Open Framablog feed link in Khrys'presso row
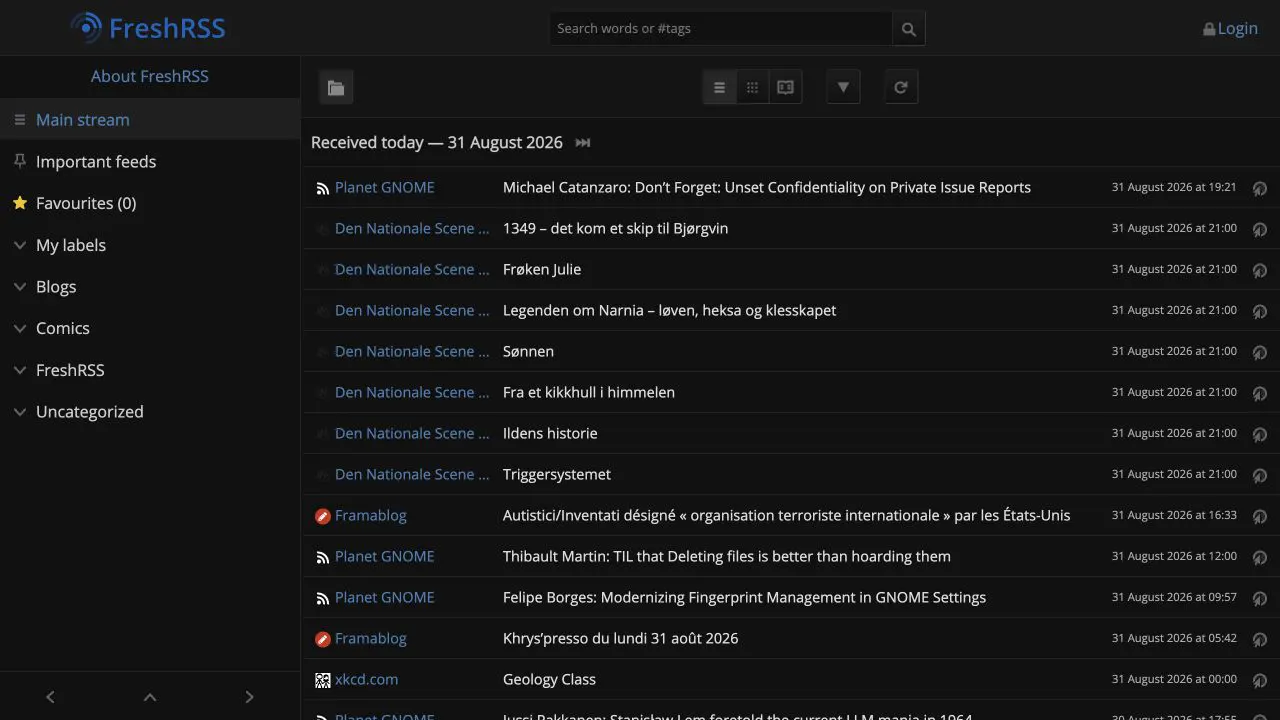This screenshot has width=1280, height=720. [x=371, y=638]
